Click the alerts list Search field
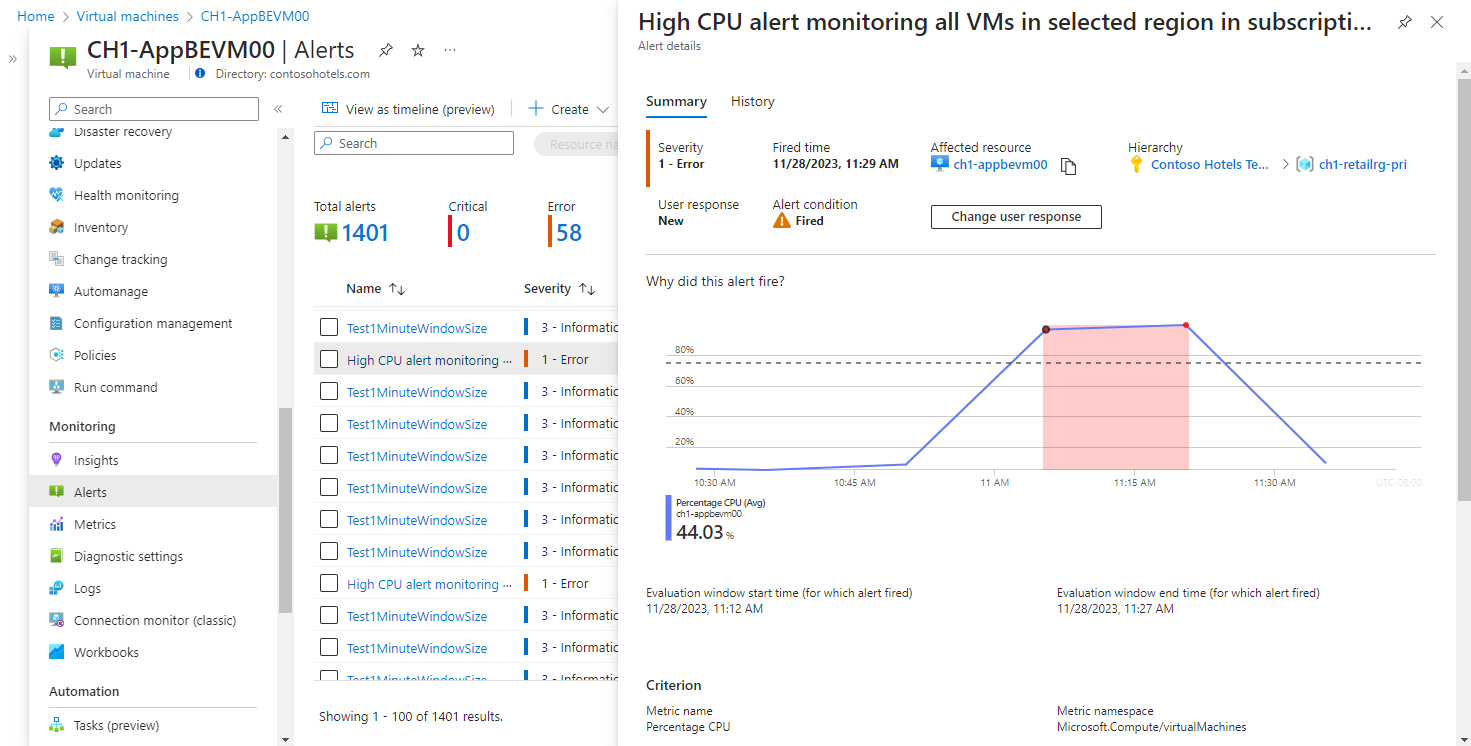1471x746 pixels. pyautogui.click(x=414, y=143)
